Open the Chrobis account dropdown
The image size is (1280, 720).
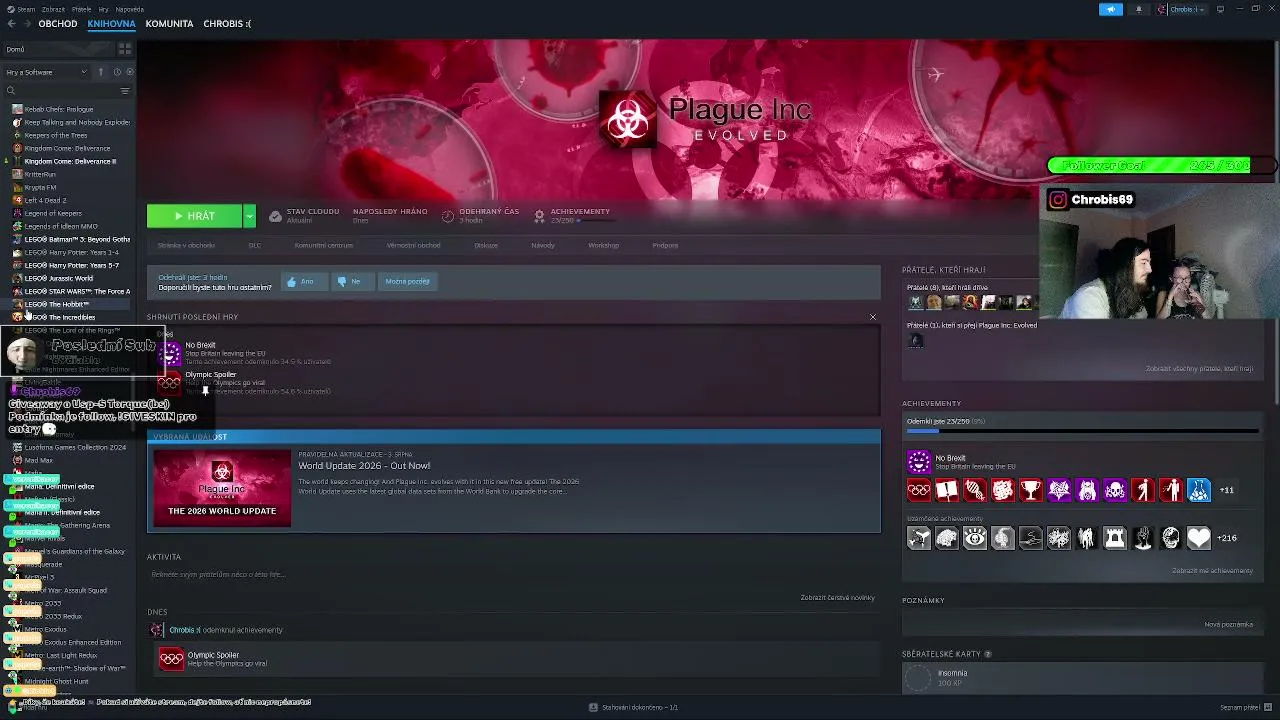point(1183,9)
